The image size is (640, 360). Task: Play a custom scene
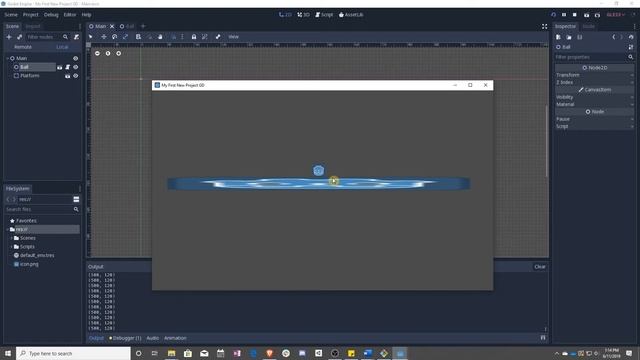(597, 15)
